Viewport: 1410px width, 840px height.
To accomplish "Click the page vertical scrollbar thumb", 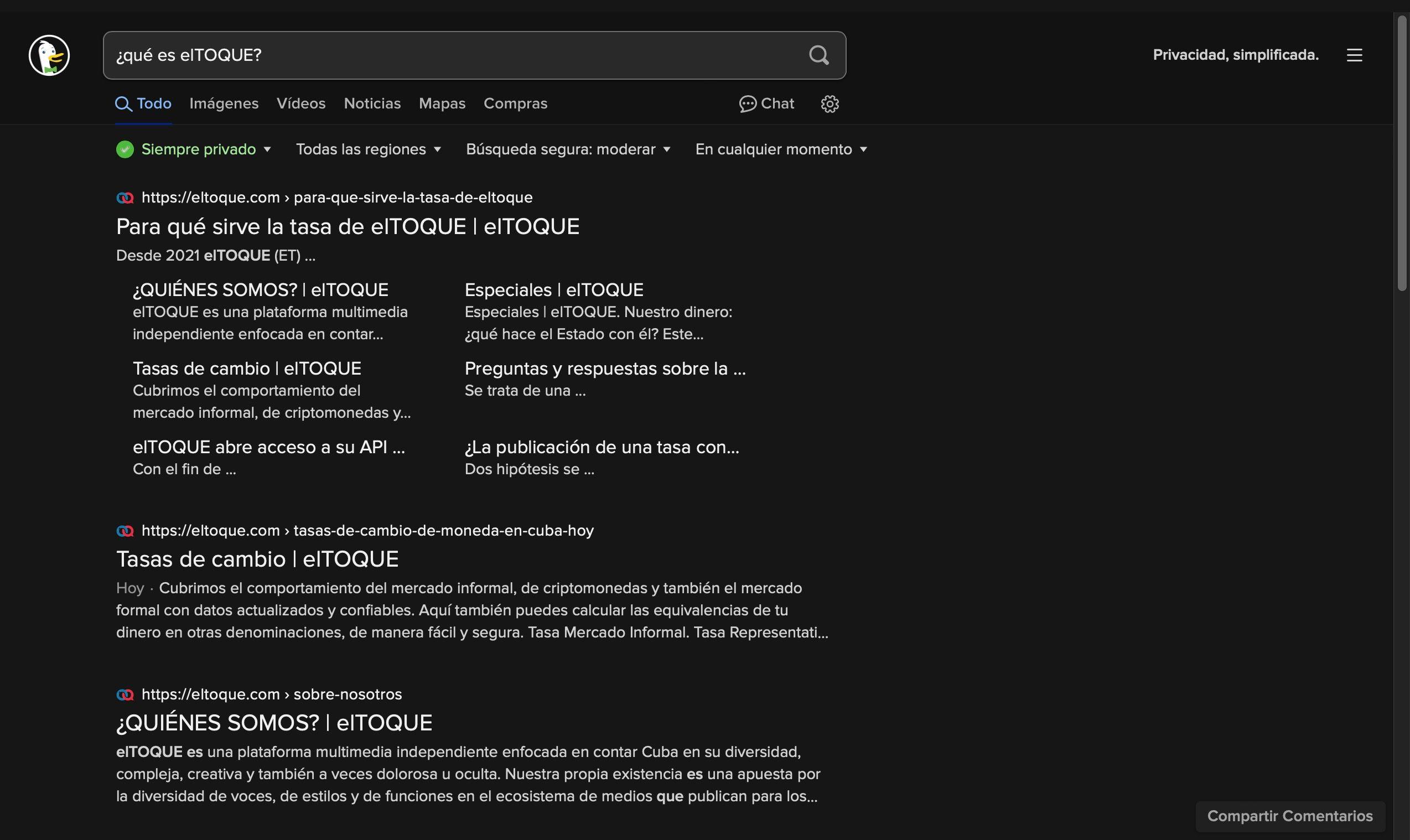I will 1402,153.
